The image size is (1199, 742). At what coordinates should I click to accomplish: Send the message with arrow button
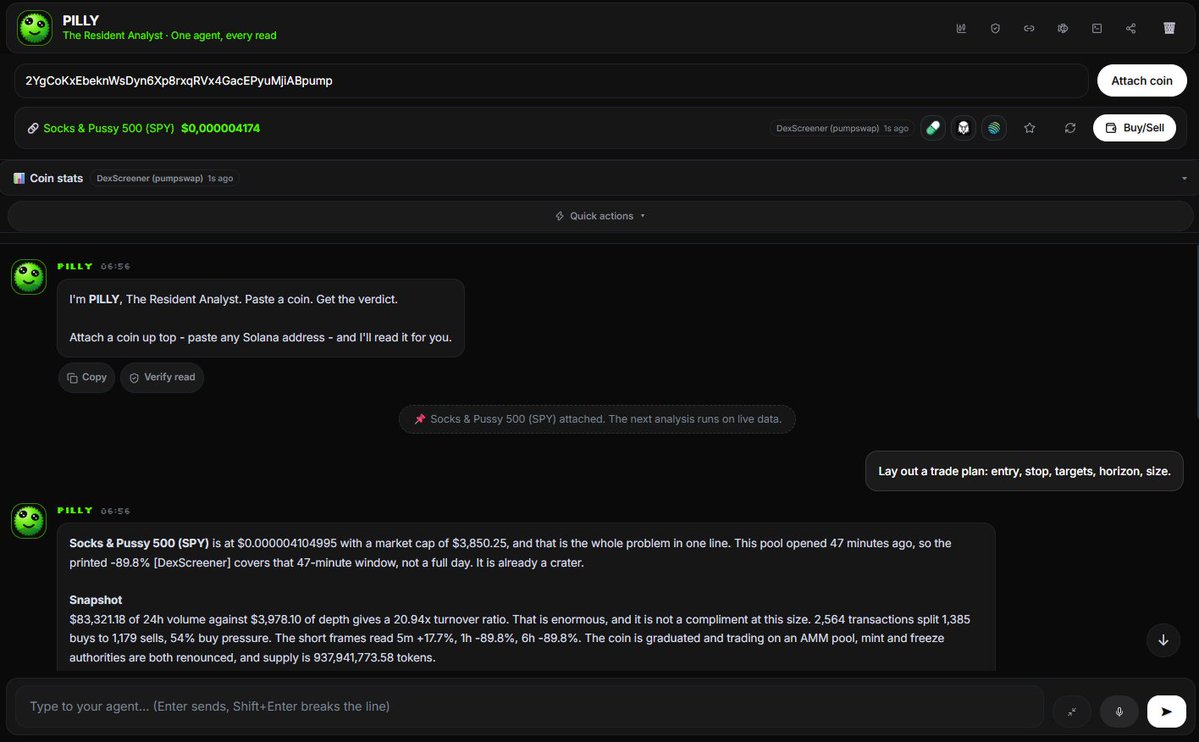[x=1166, y=711]
